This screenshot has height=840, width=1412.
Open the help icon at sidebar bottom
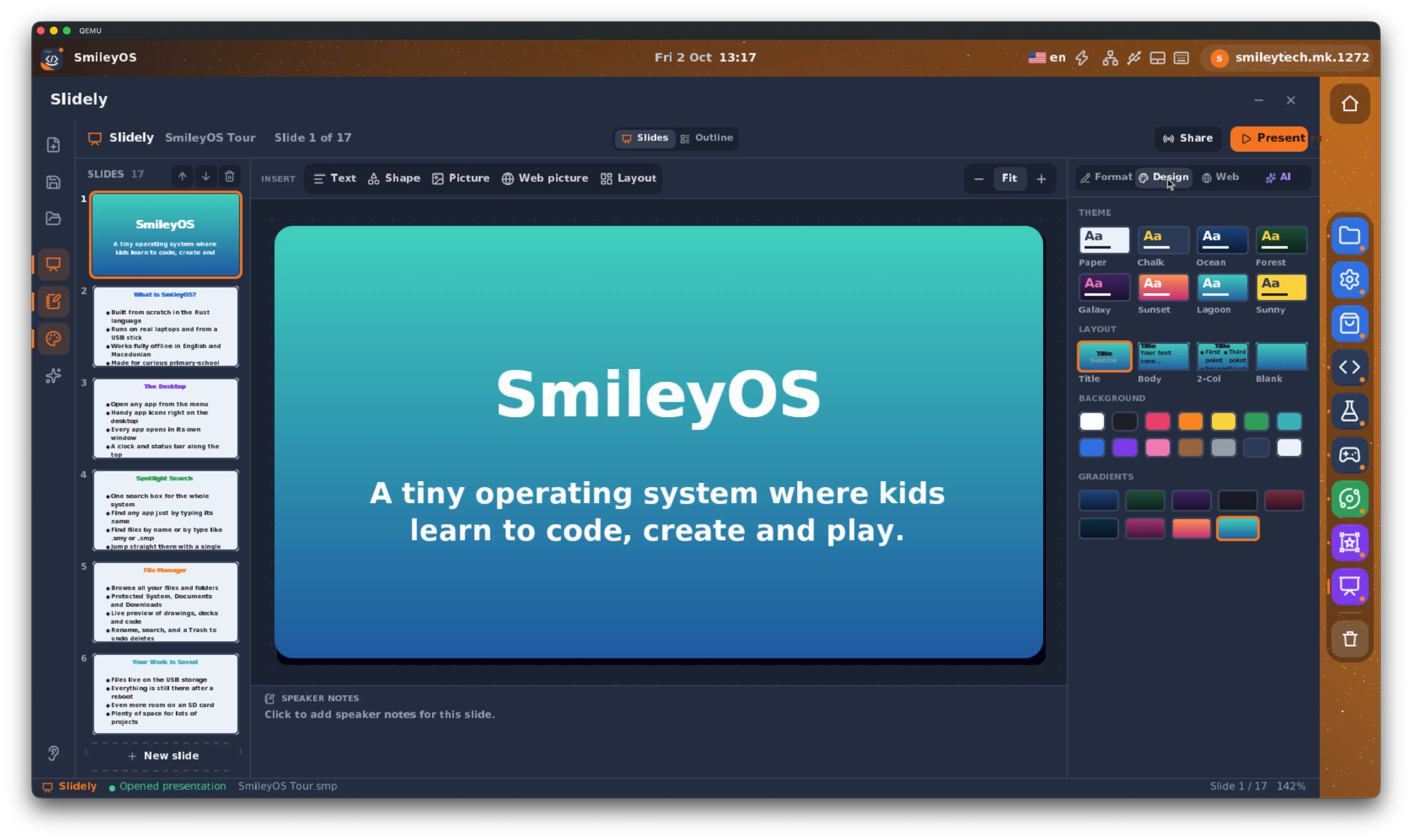[x=53, y=753]
